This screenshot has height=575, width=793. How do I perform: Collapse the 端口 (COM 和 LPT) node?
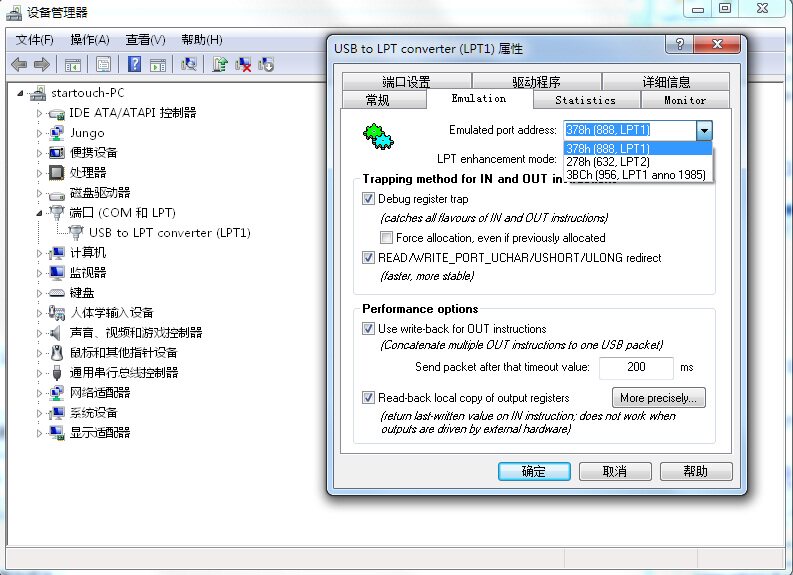(x=39, y=213)
